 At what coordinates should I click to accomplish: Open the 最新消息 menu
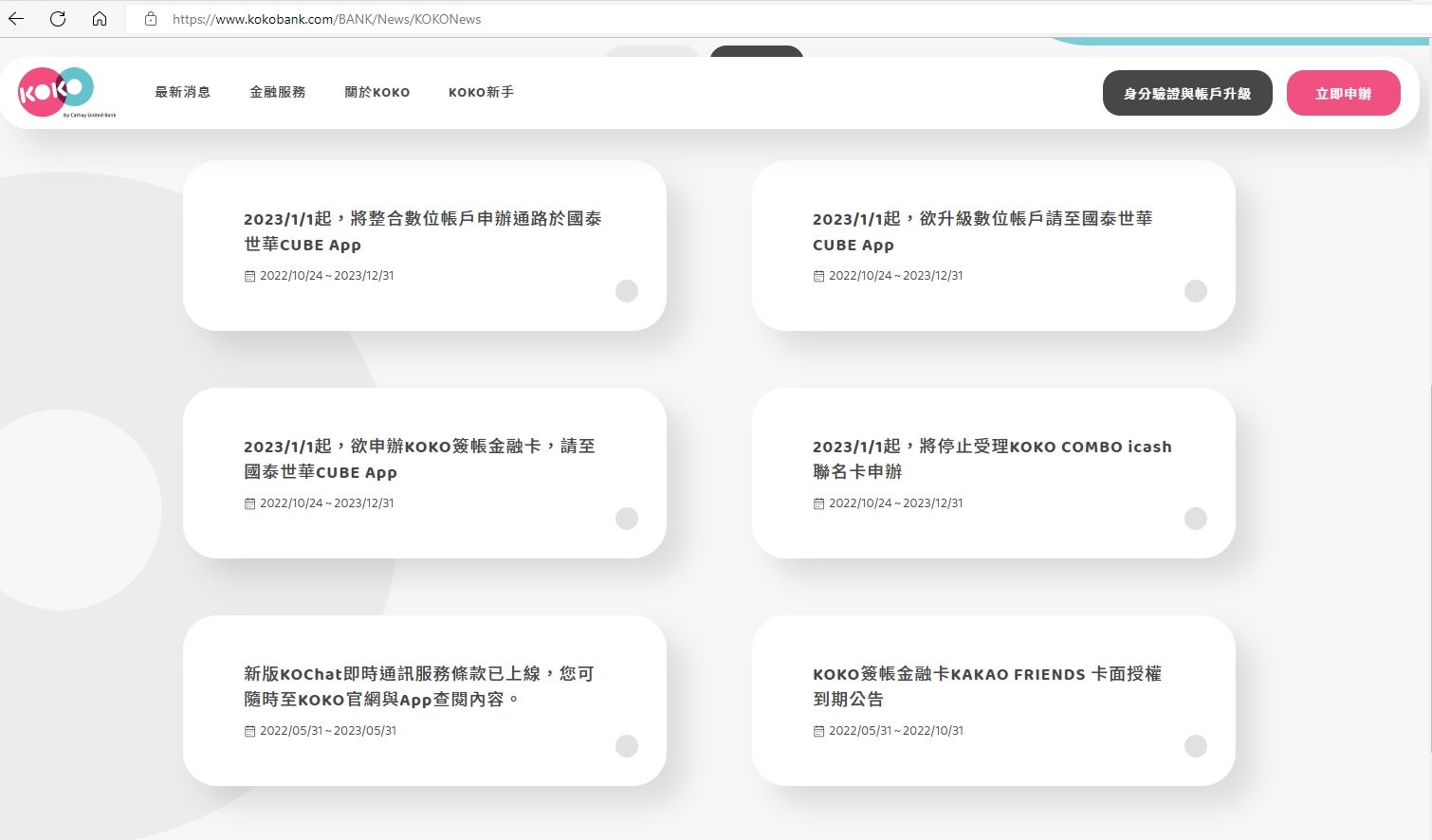[x=183, y=92]
